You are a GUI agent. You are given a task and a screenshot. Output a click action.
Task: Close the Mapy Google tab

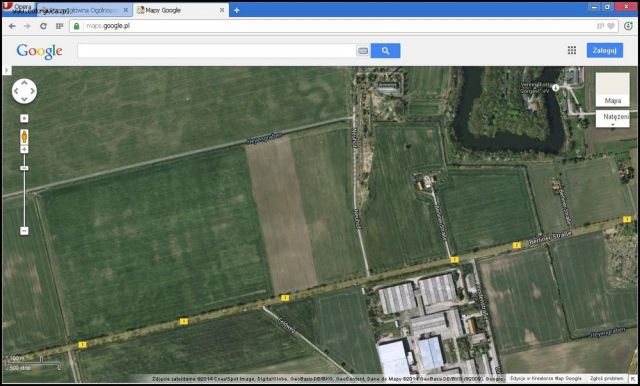[222, 10]
